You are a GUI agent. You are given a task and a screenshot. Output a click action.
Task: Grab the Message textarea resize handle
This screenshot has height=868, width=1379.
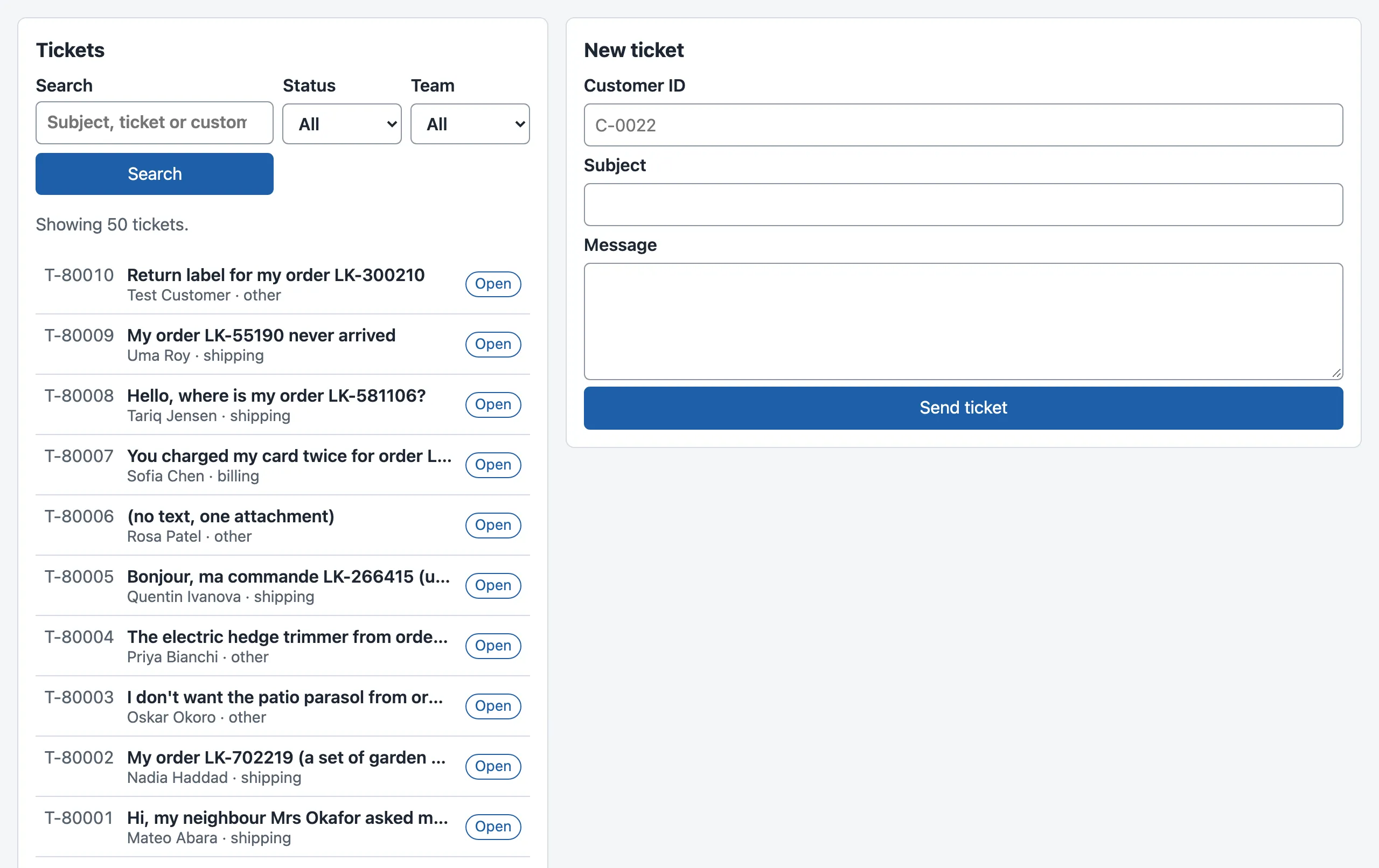click(1336, 373)
